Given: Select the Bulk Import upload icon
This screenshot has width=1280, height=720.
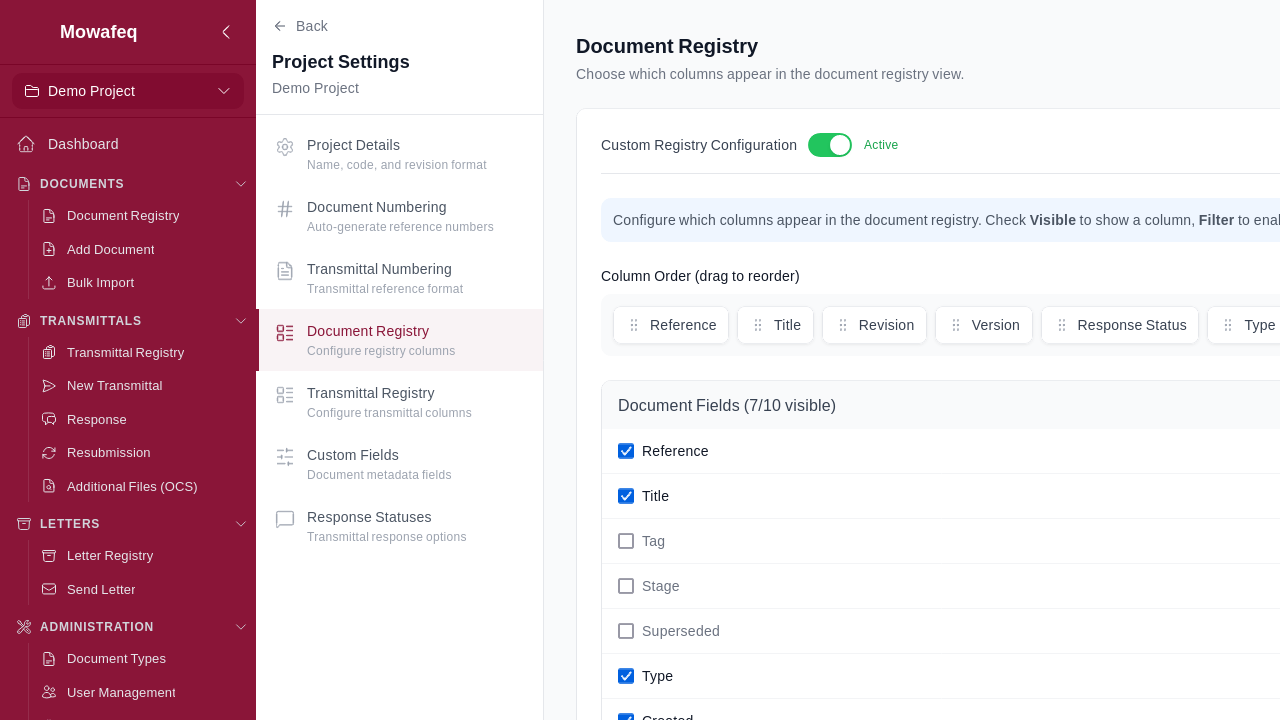Looking at the screenshot, I should [x=47, y=283].
